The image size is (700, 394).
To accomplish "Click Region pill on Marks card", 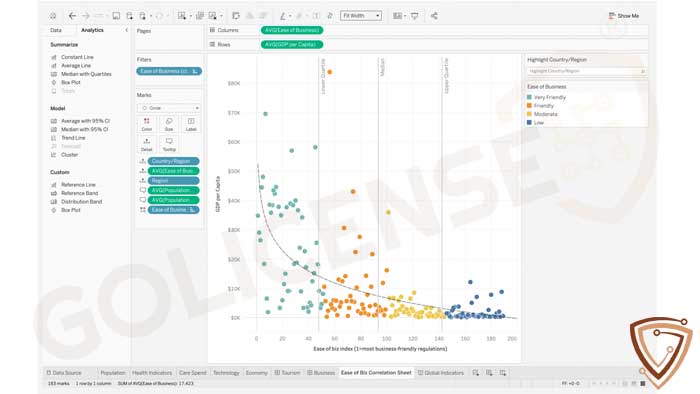I will [173, 181].
